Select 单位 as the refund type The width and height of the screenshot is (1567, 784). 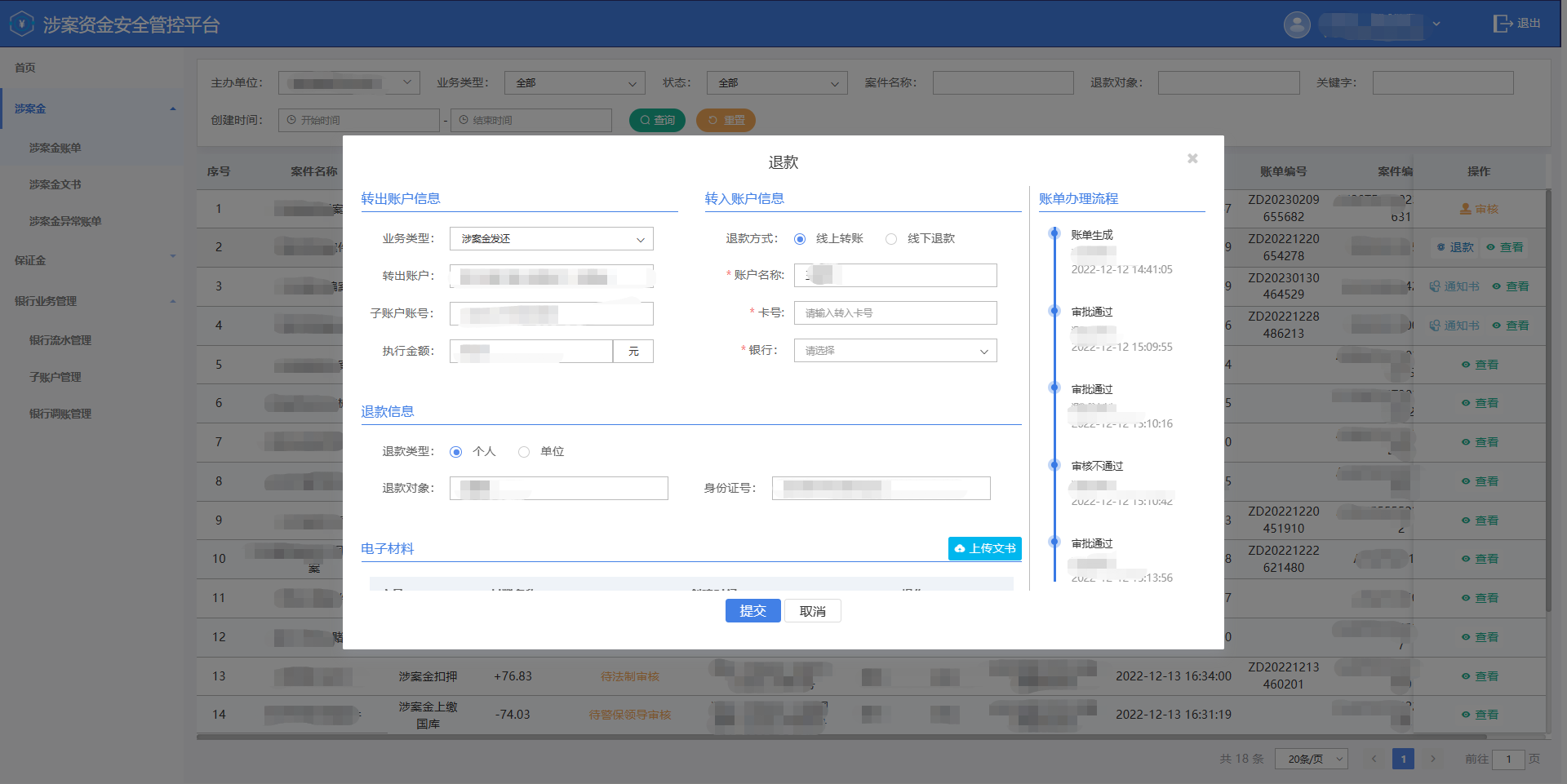pyautogui.click(x=523, y=451)
